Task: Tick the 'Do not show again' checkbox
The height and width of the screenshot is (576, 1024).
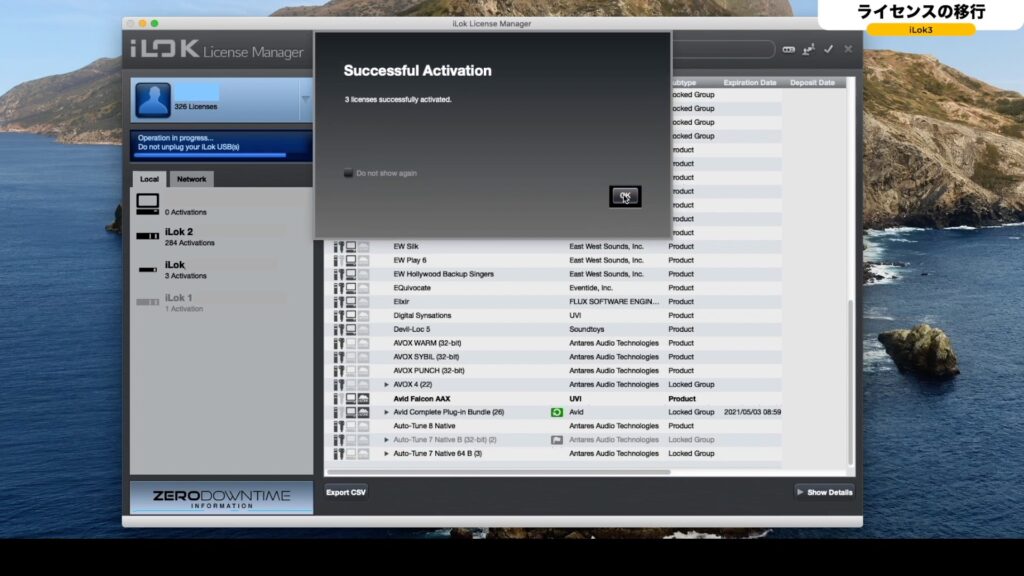Action: (348, 173)
